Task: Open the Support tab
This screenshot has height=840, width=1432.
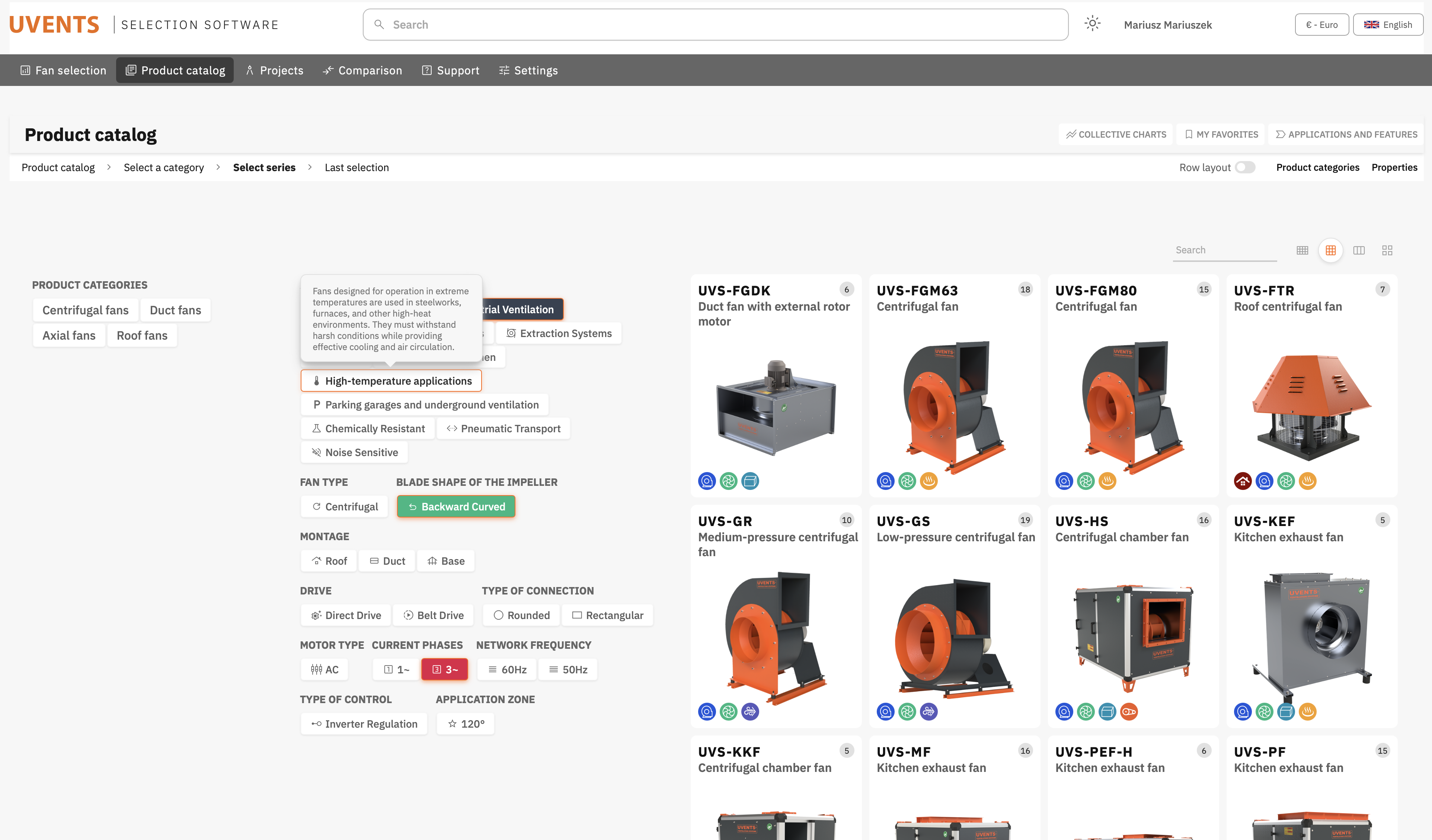Action: coord(451,70)
